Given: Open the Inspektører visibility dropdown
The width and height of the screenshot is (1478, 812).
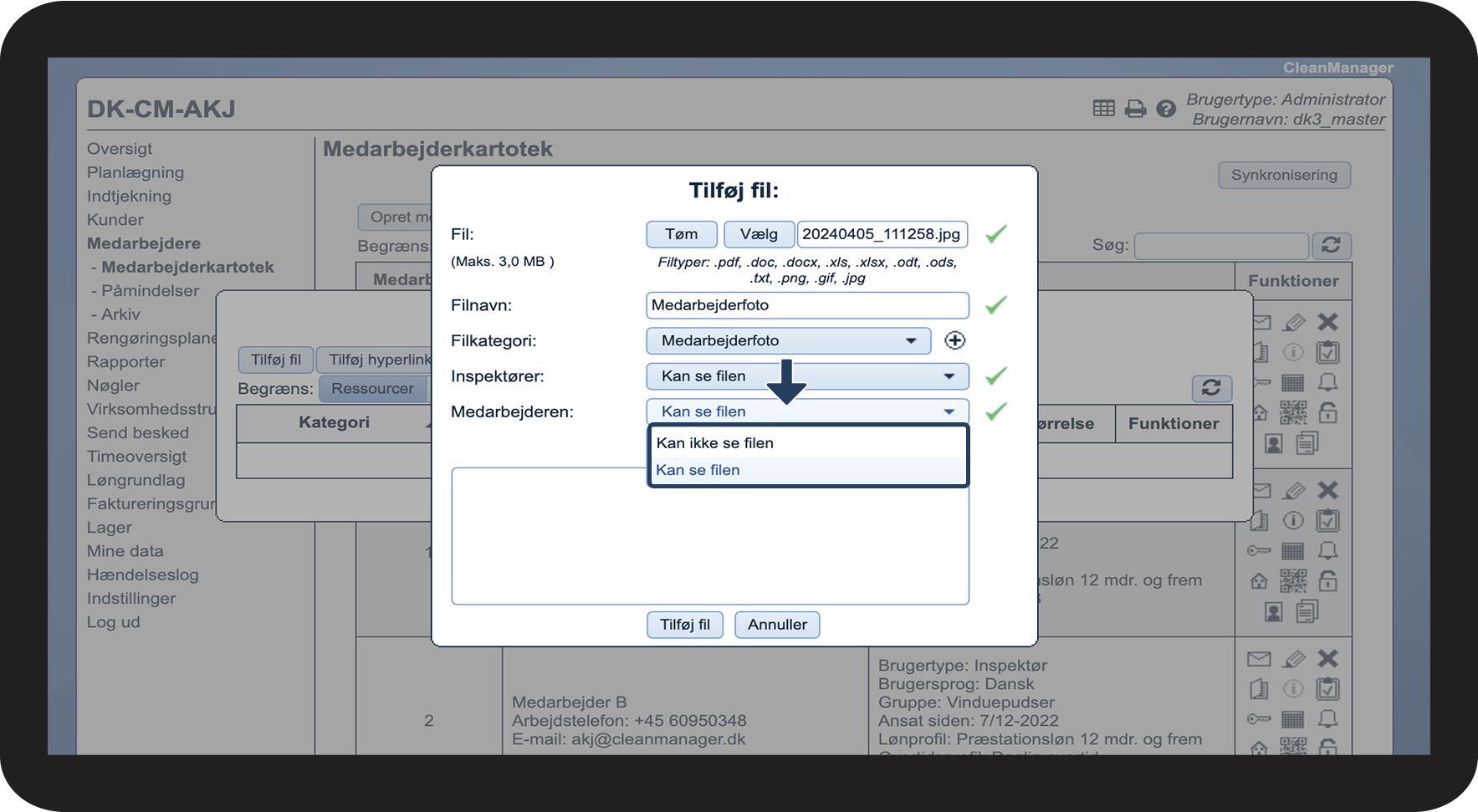Looking at the screenshot, I should click(x=808, y=376).
